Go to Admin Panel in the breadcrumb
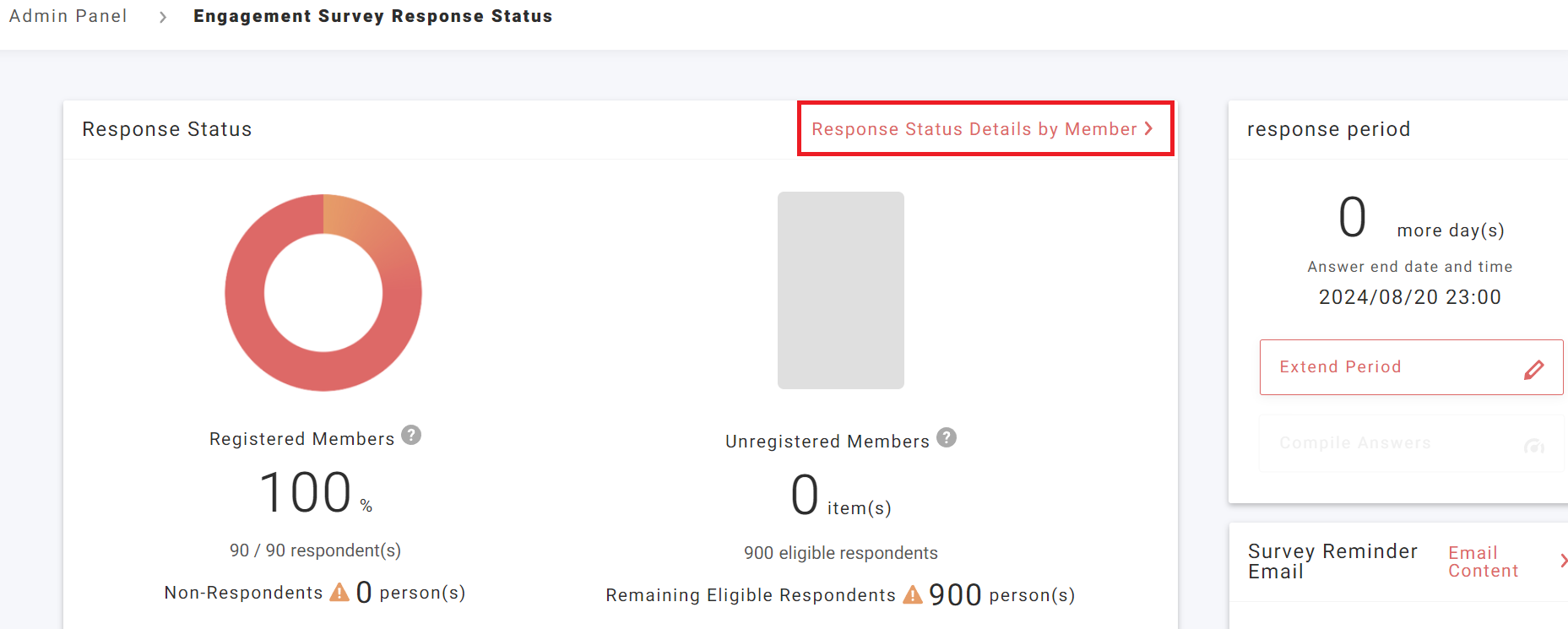This screenshot has width=1568, height=629. (68, 16)
